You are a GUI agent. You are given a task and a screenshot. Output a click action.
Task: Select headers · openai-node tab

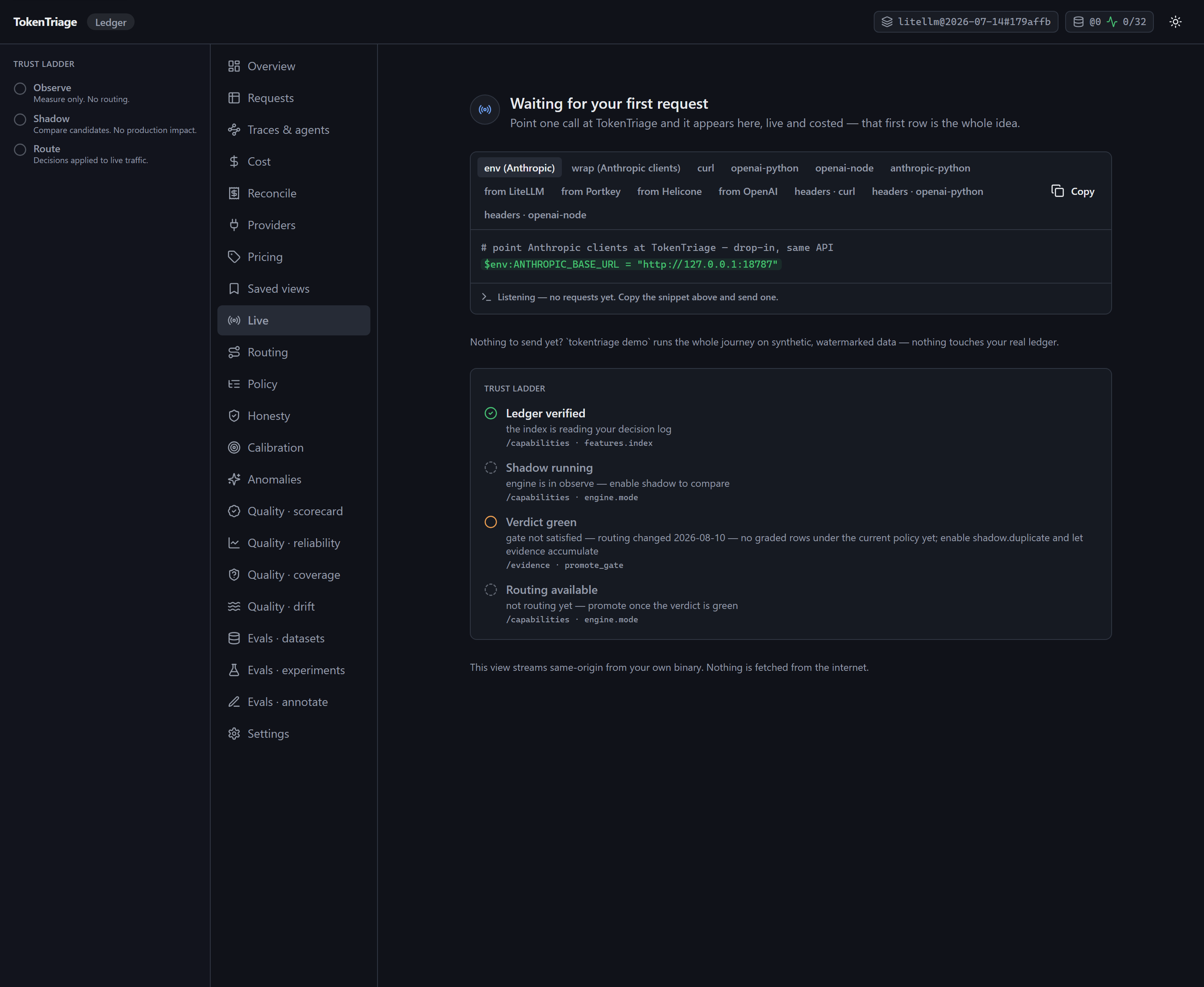(535, 215)
